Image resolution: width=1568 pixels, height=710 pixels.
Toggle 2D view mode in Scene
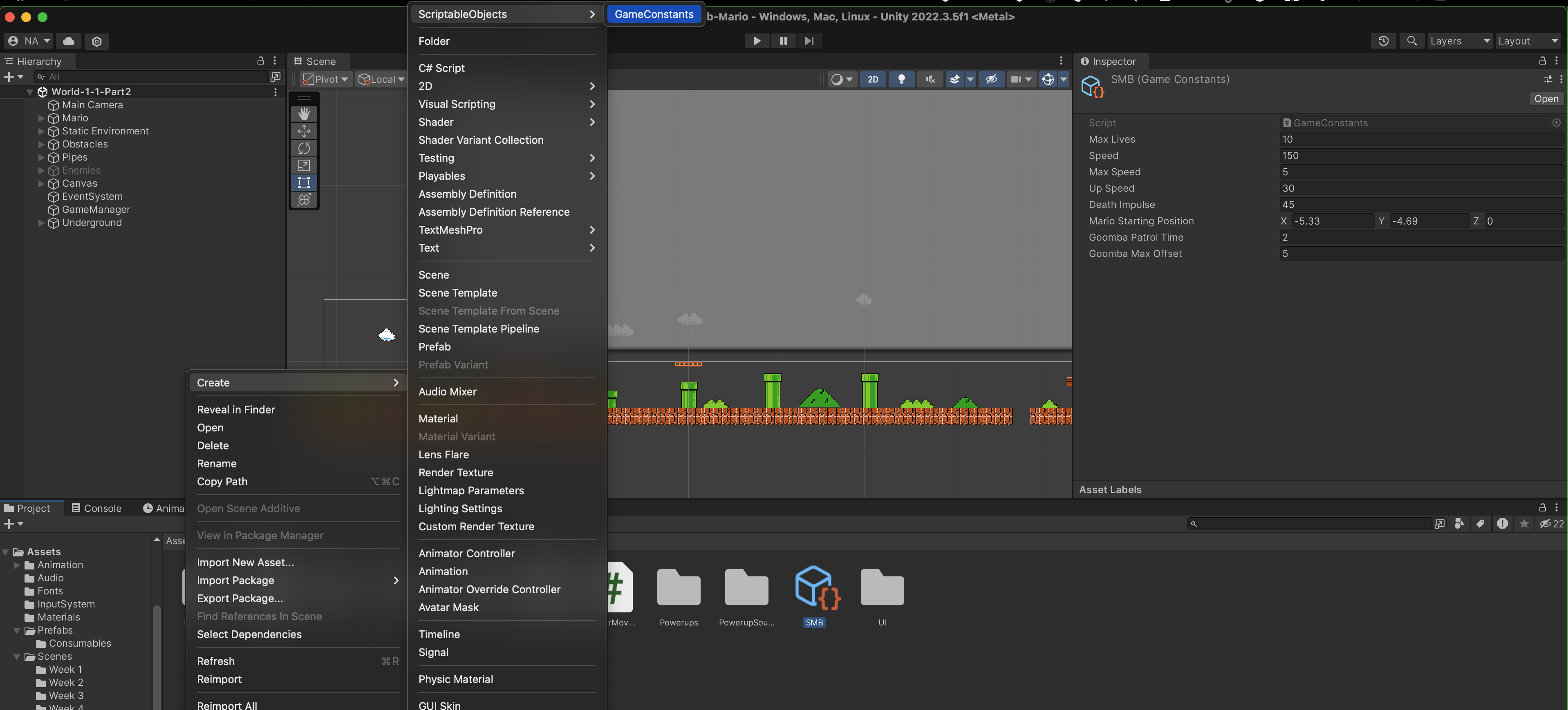pos(873,79)
